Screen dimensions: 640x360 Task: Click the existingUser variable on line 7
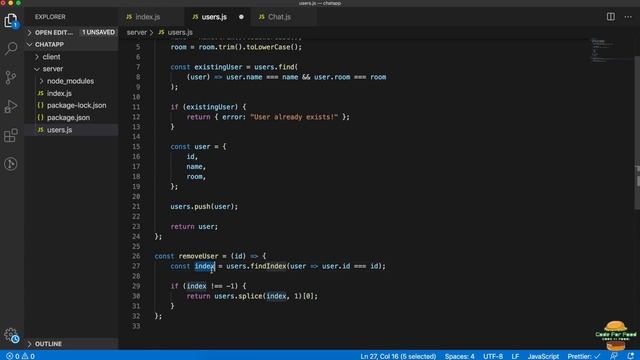click(218, 67)
